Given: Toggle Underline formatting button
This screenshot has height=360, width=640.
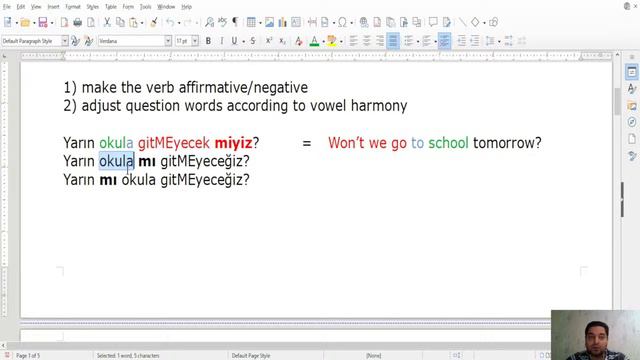Looking at the screenshot, I should (234, 41).
